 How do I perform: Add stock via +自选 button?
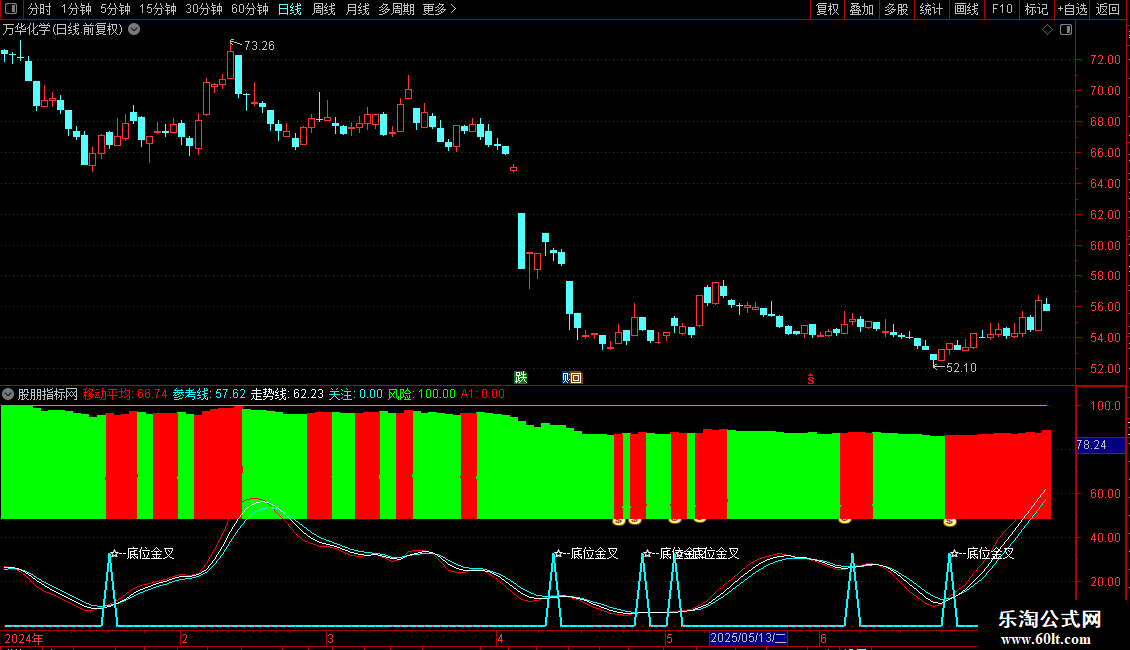[x=1072, y=9]
